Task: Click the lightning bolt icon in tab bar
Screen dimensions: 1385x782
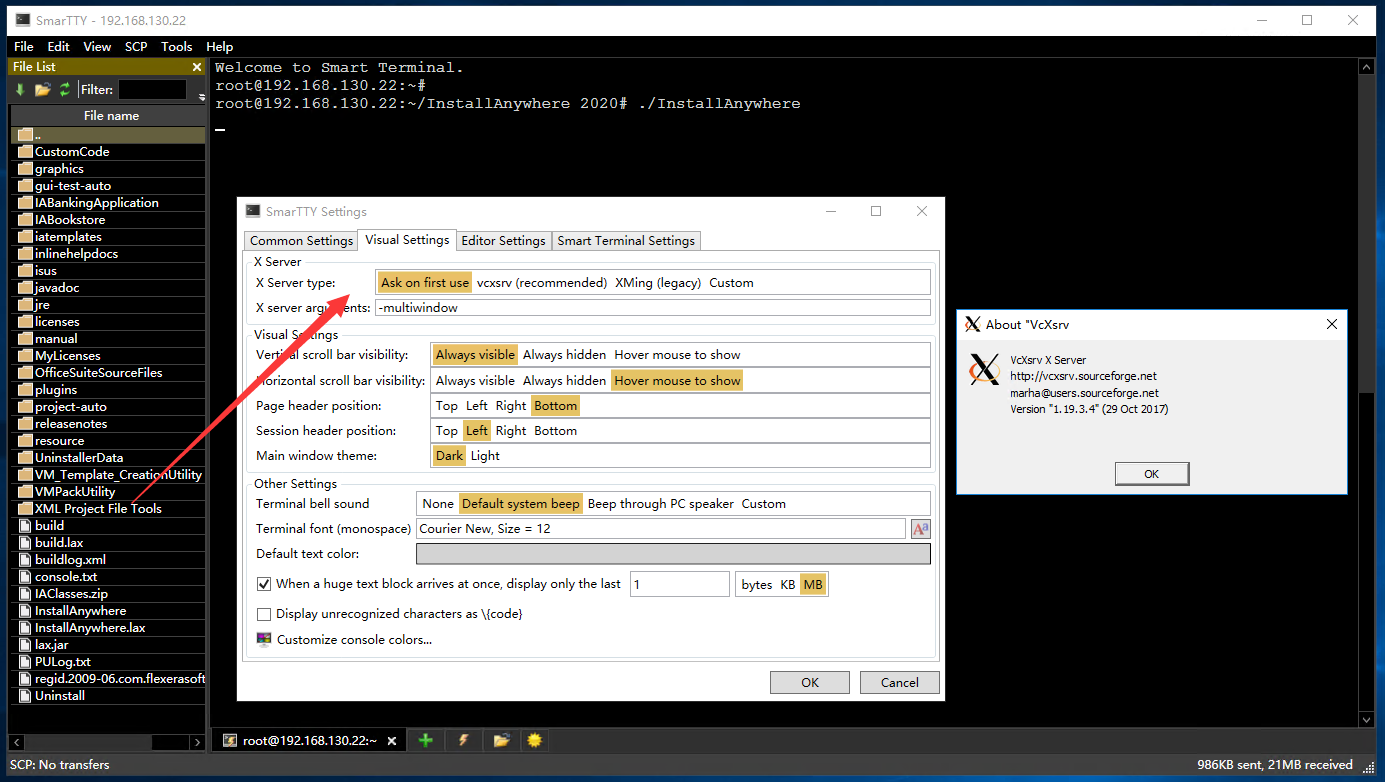Action: (463, 741)
